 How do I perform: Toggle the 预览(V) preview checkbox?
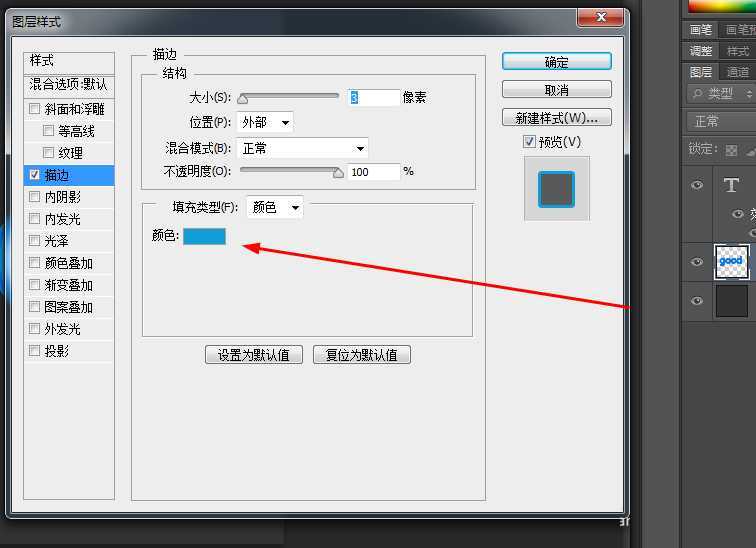(x=529, y=142)
